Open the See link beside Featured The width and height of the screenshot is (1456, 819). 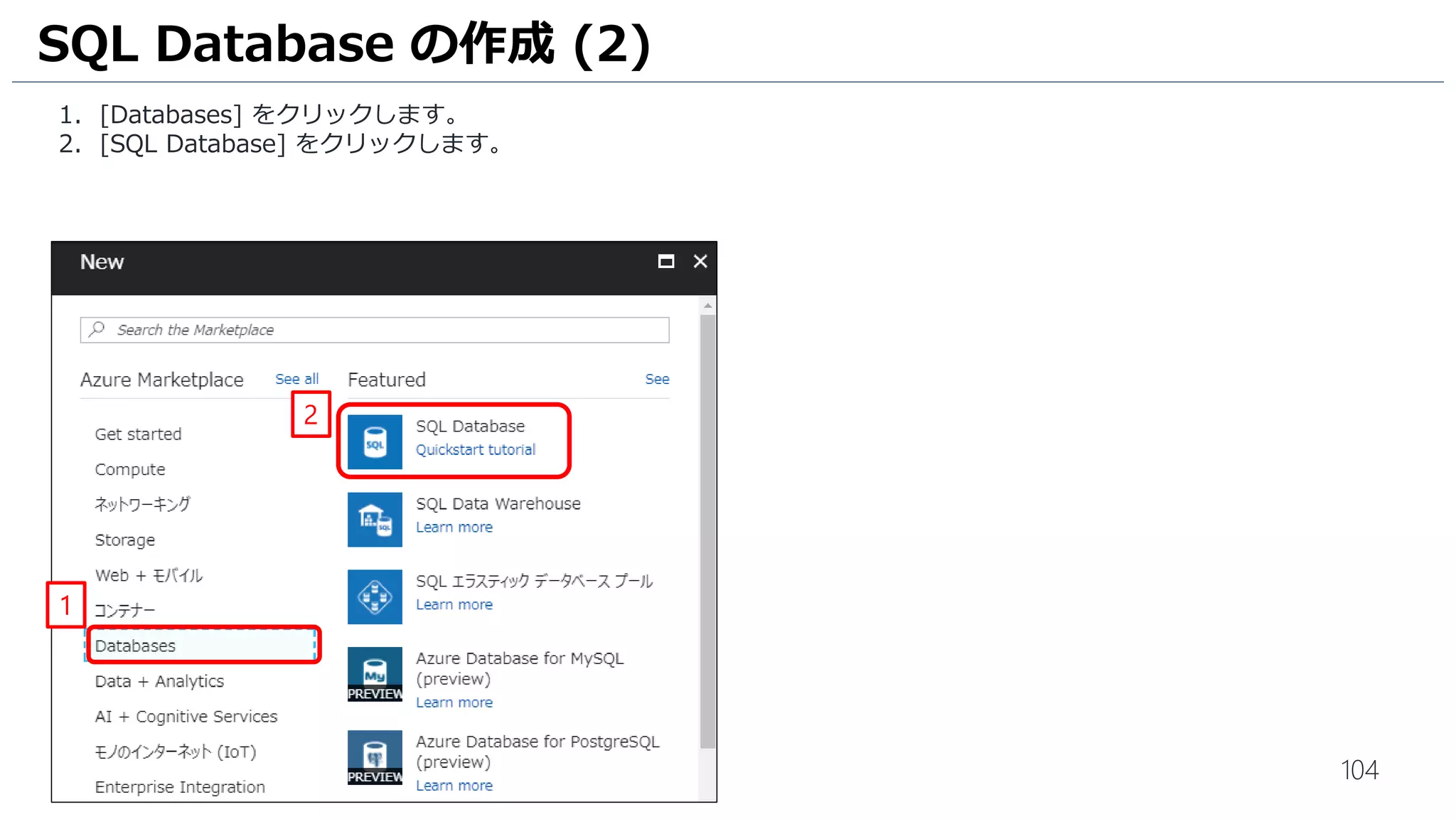[x=657, y=379]
